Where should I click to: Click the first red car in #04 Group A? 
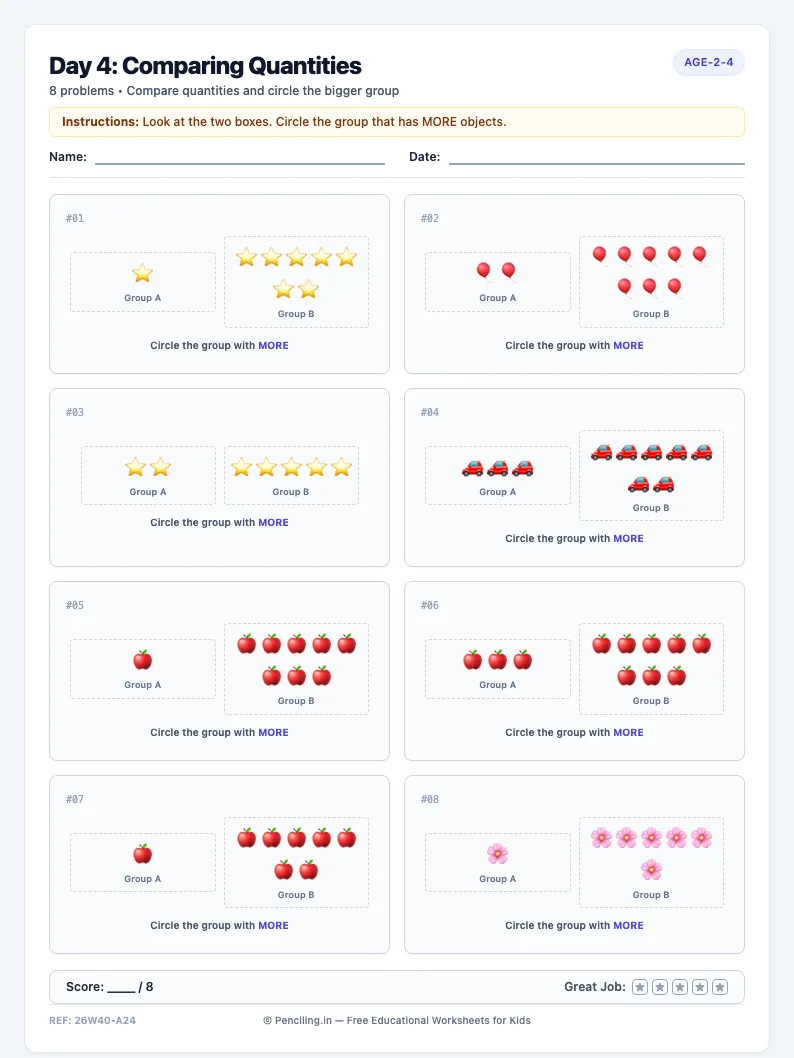point(472,468)
